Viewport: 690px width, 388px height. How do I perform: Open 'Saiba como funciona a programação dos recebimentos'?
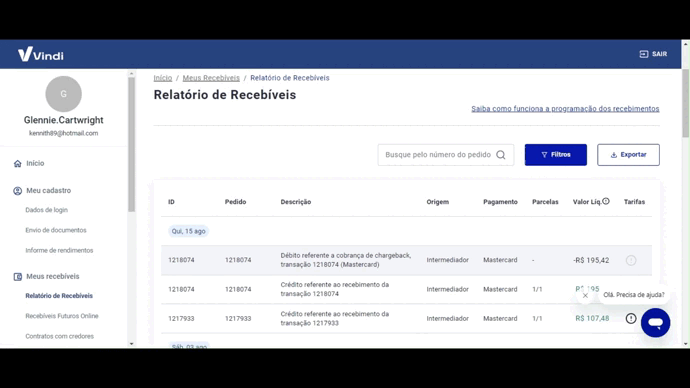pyautogui.click(x=565, y=109)
